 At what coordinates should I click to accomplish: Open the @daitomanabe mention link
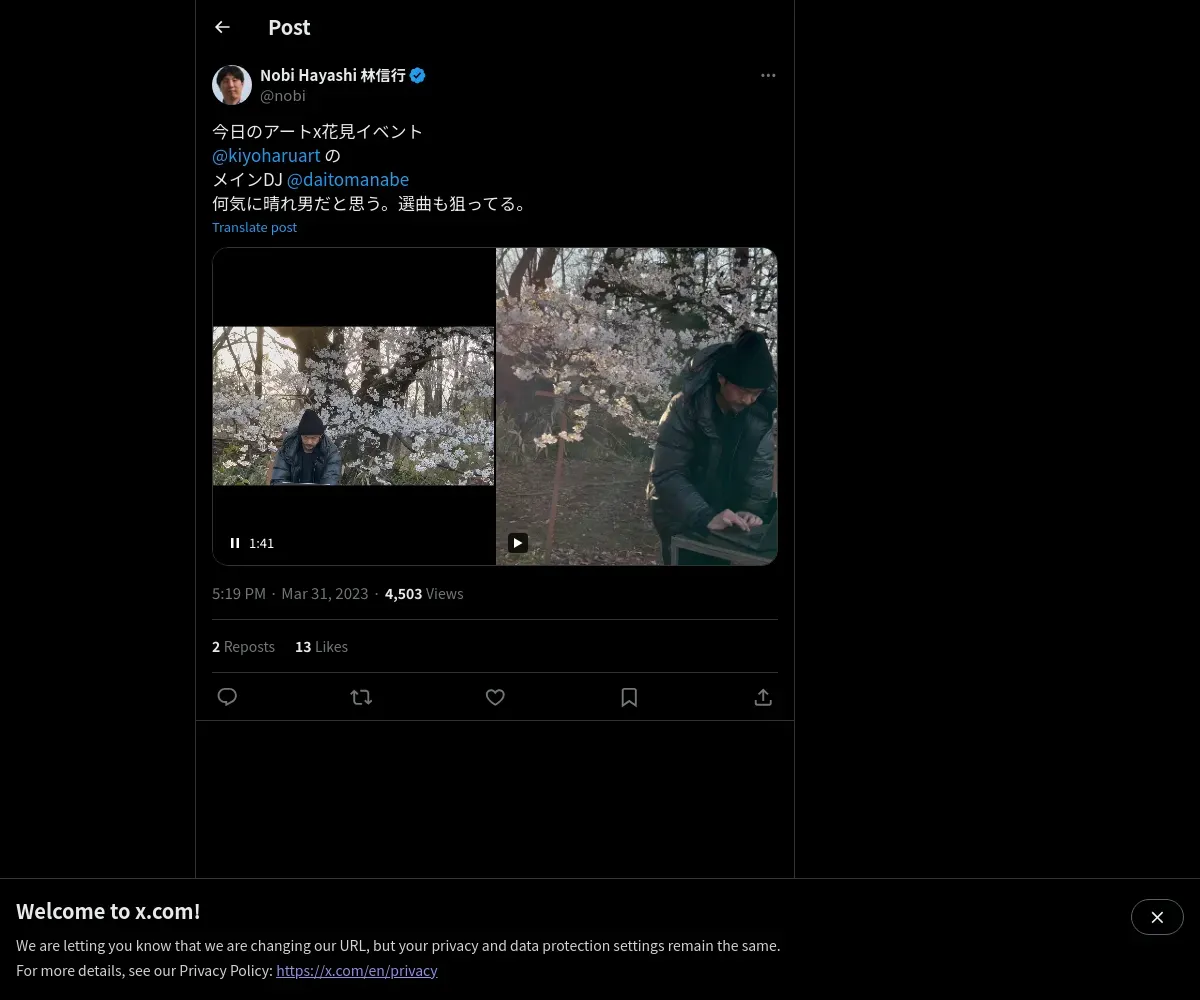click(348, 180)
